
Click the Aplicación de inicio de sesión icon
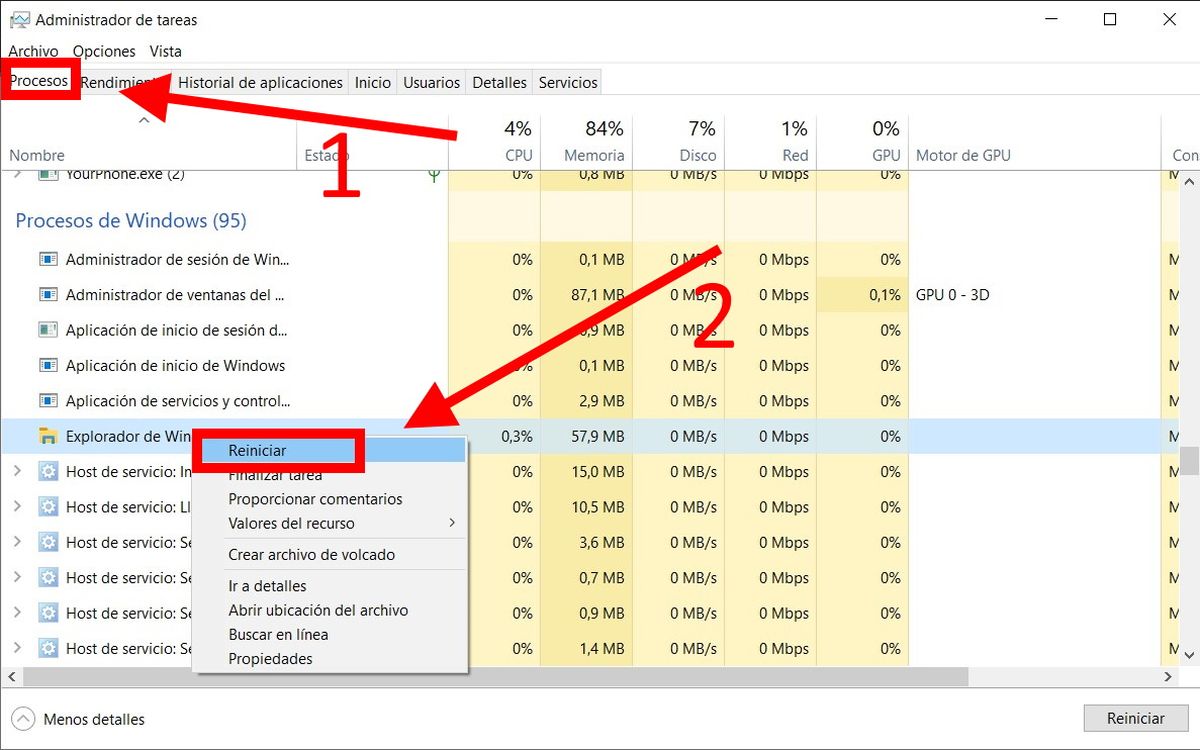tap(48, 330)
